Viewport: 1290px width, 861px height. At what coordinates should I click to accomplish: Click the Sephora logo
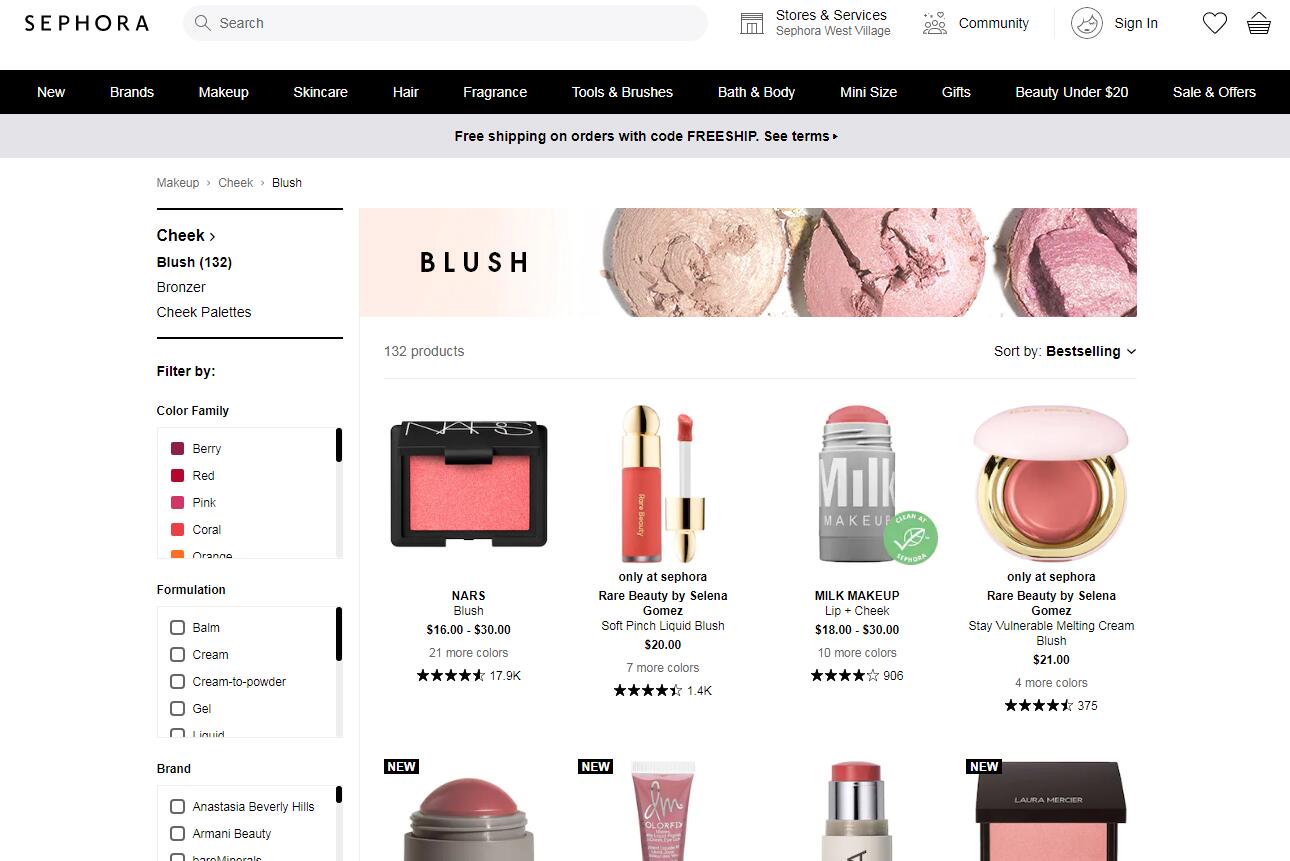87,23
